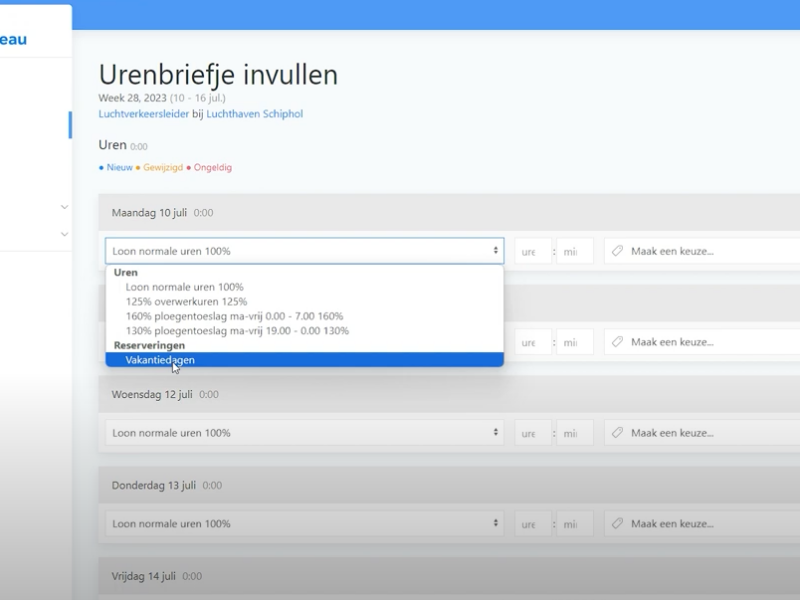Click the minutes field for Donderdag
Image resolution: width=800 pixels, height=600 pixels.
tap(573, 524)
